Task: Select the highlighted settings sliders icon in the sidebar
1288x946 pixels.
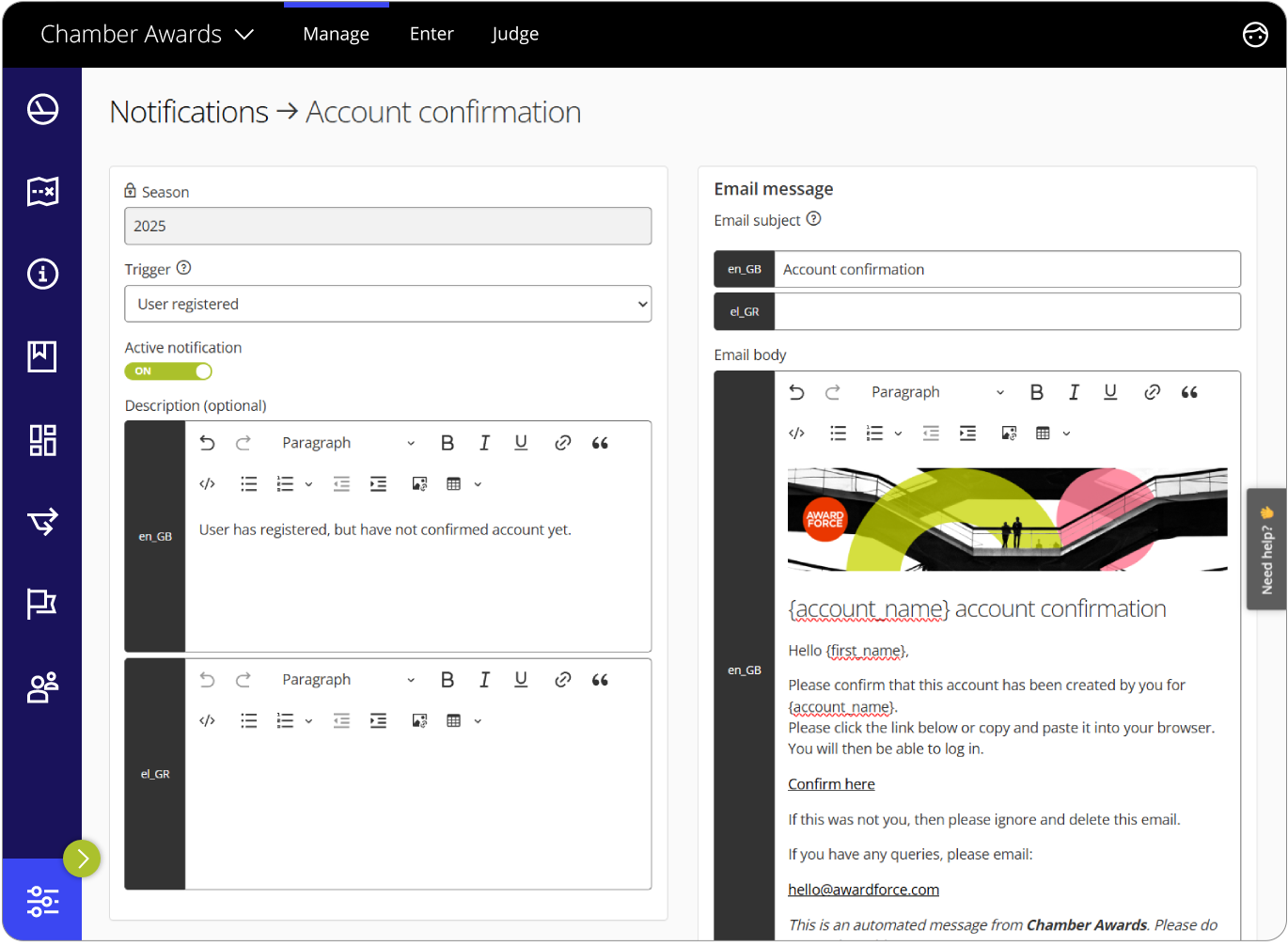Action: click(42, 901)
